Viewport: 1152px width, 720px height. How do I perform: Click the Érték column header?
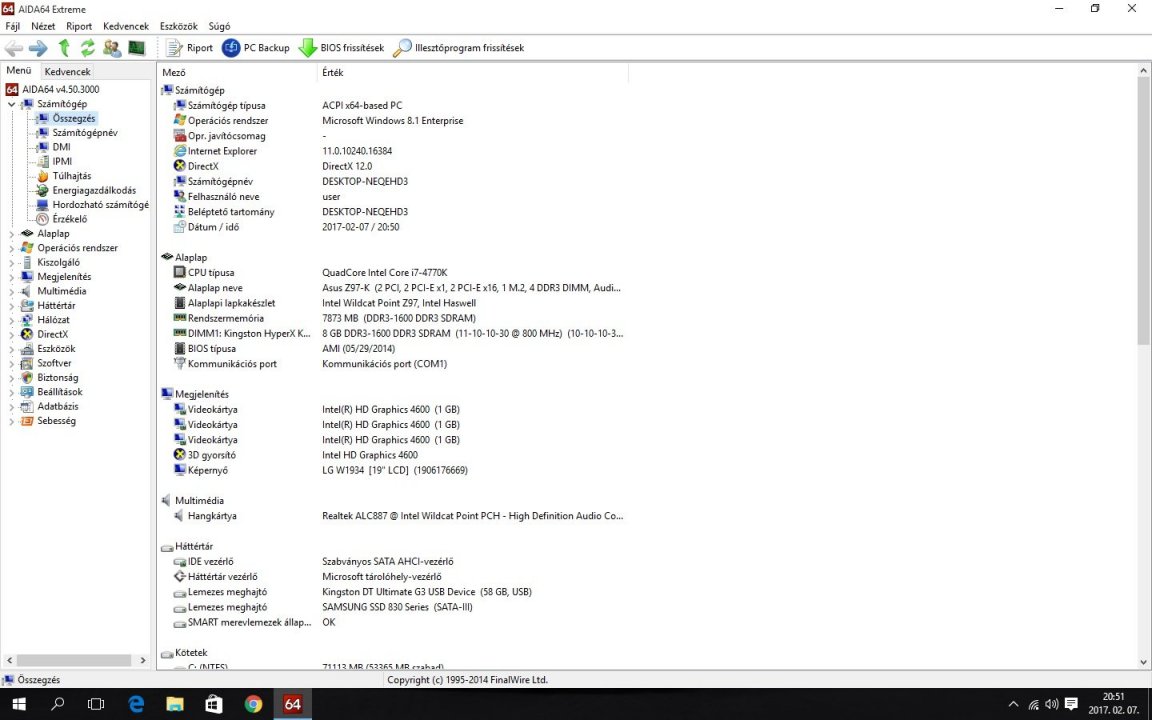pyautogui.click(x=472, y=73)
